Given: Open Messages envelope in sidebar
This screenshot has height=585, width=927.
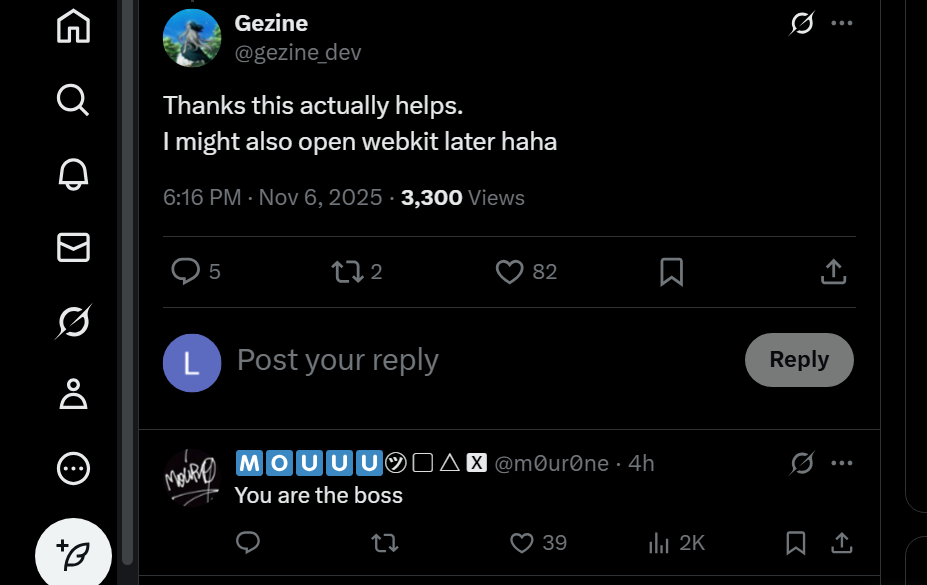Looking at the screenshot, I should [x=73, y=247].
